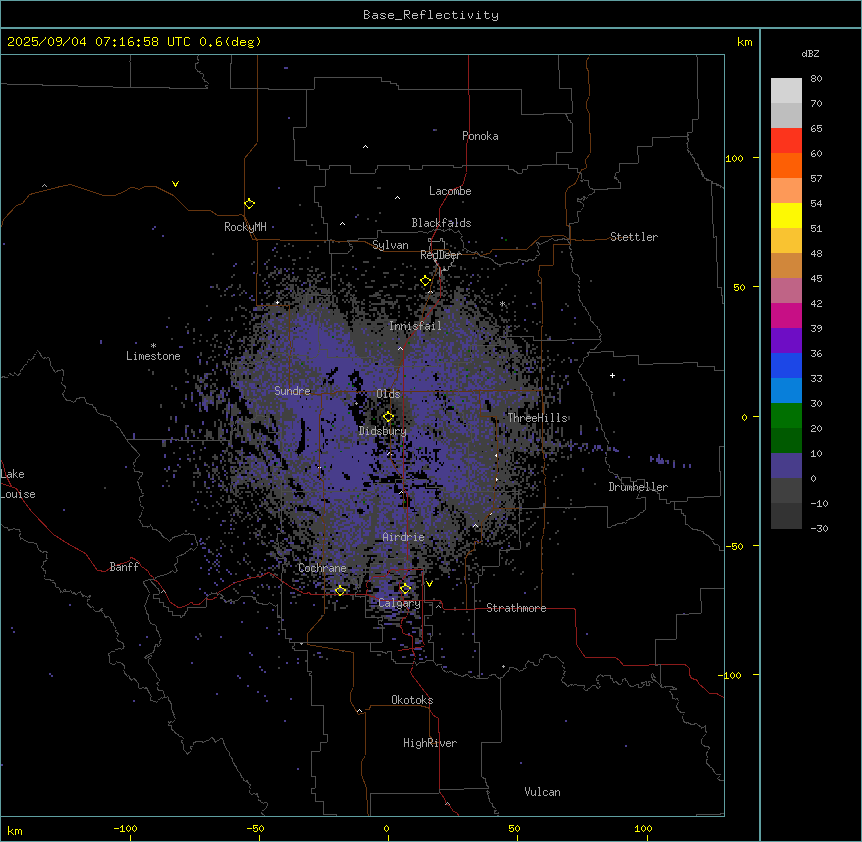Click the 0.6(deg) elevation angle text
This screenshot has width=862, height=842.
click(x=230, y=42)
